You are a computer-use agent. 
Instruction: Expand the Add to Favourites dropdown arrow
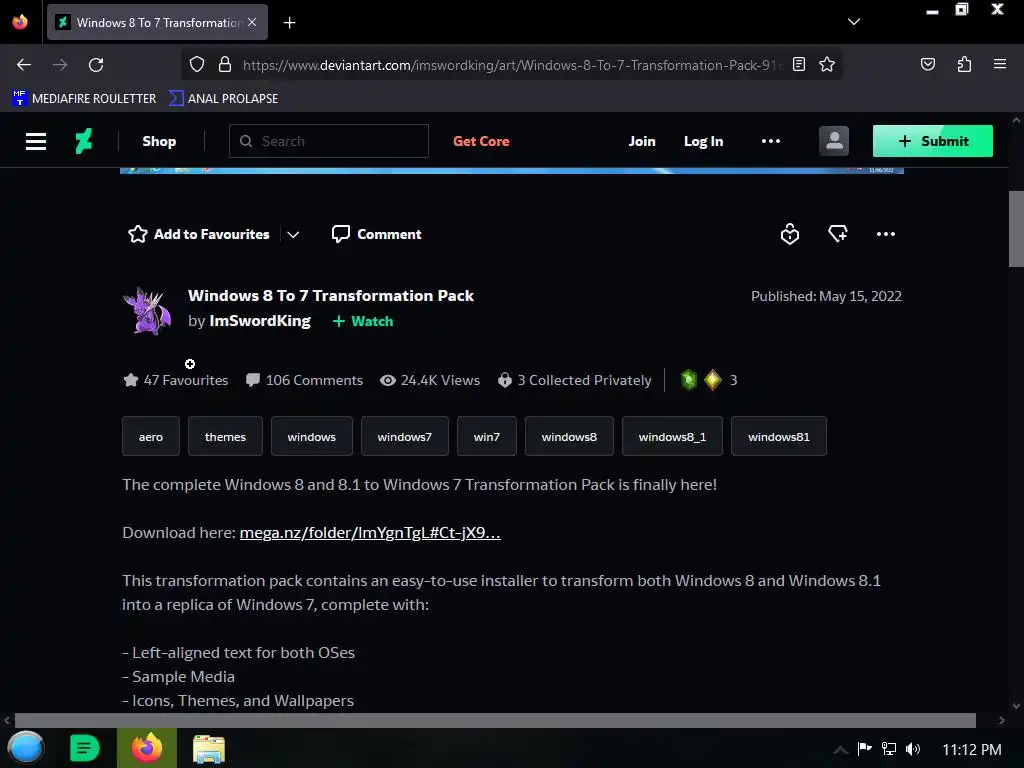click(x=293, y=234)
